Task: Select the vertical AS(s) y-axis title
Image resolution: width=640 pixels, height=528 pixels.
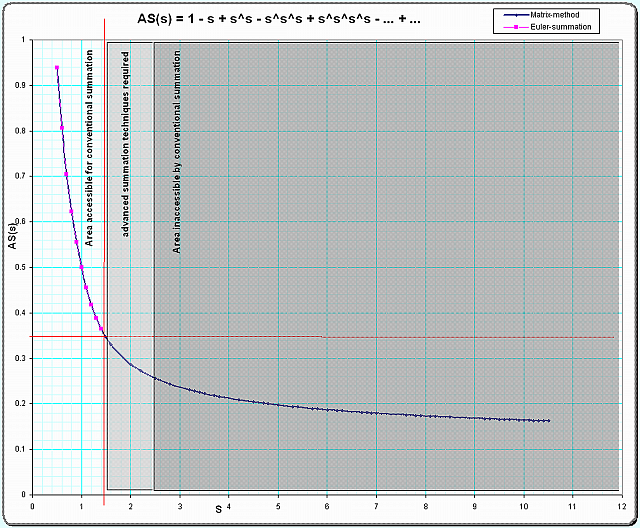Action: click(12, 256)
